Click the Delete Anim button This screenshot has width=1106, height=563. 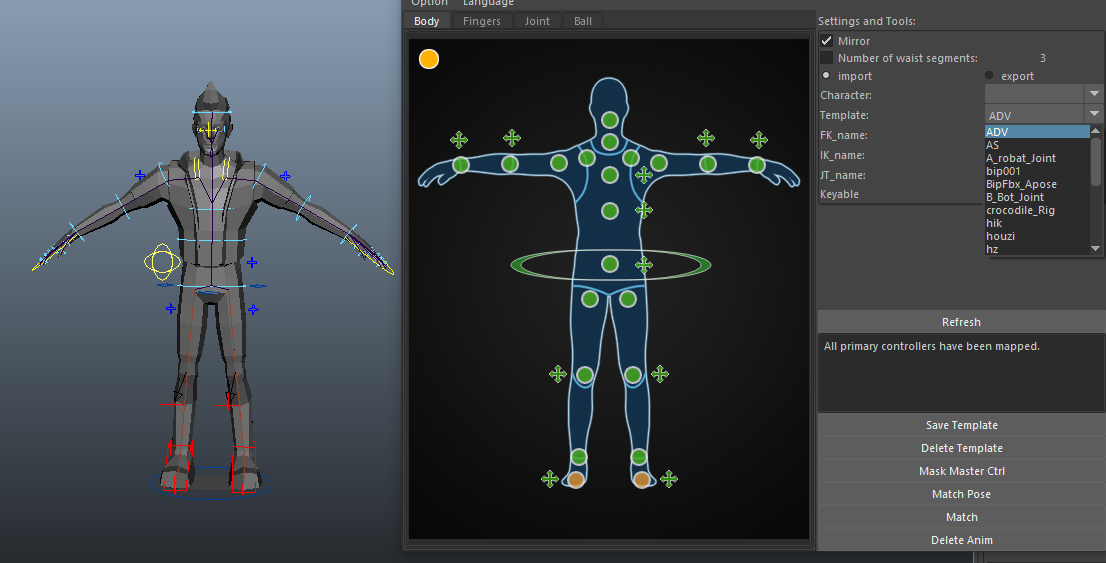pos(961,540)
